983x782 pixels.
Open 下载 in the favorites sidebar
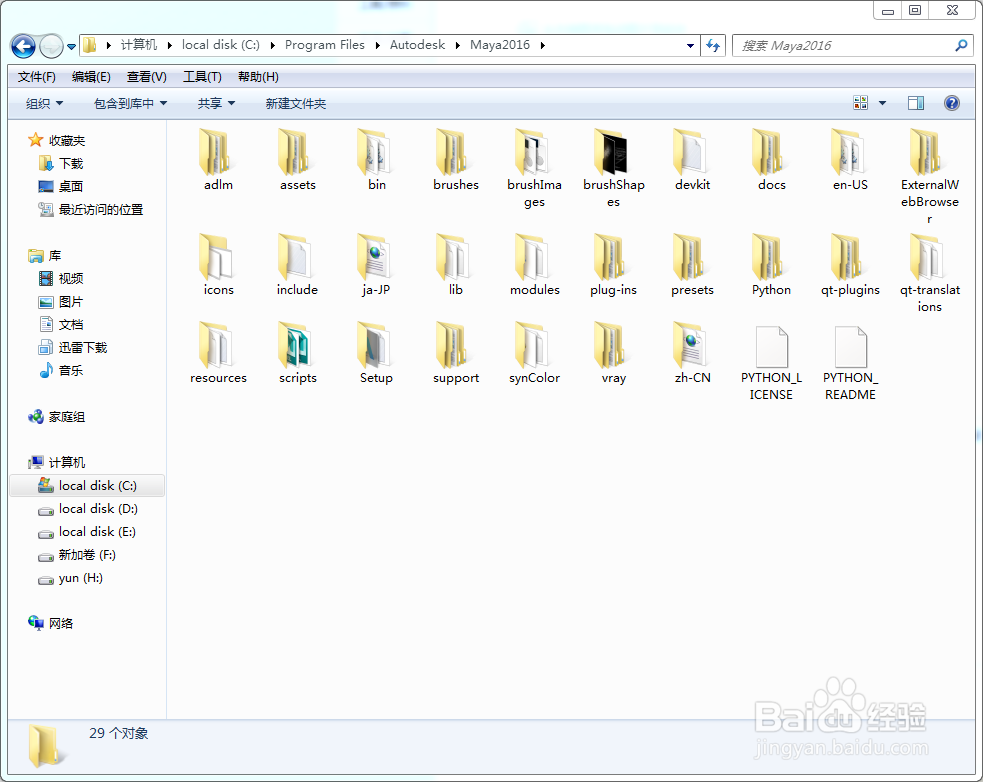pos(61,164)
